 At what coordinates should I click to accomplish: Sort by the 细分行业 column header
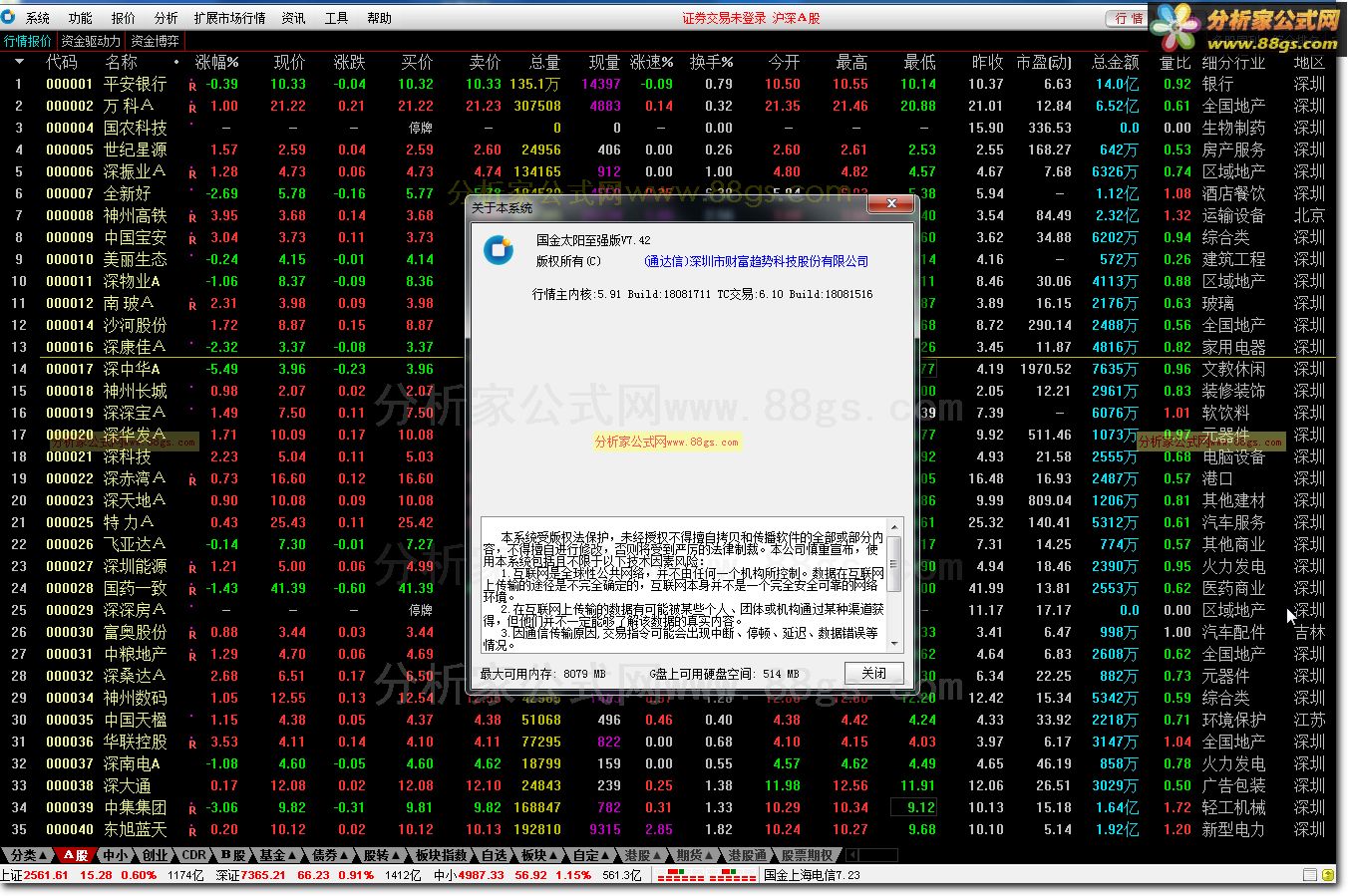tap(1233, 62)
